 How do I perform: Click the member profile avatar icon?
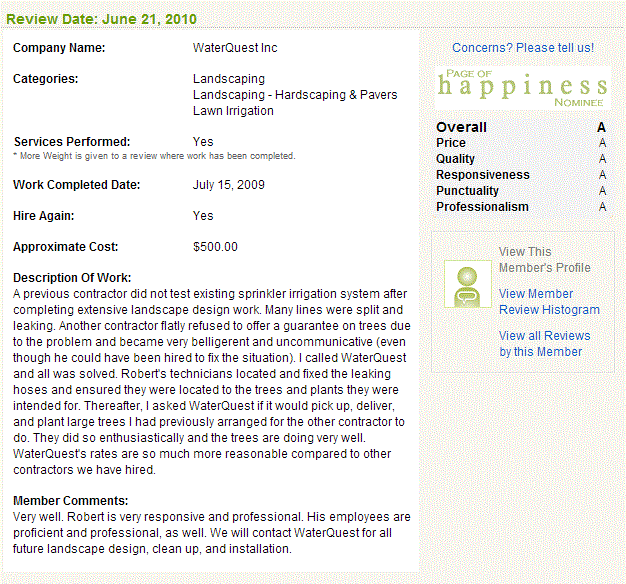click(468, 284)
